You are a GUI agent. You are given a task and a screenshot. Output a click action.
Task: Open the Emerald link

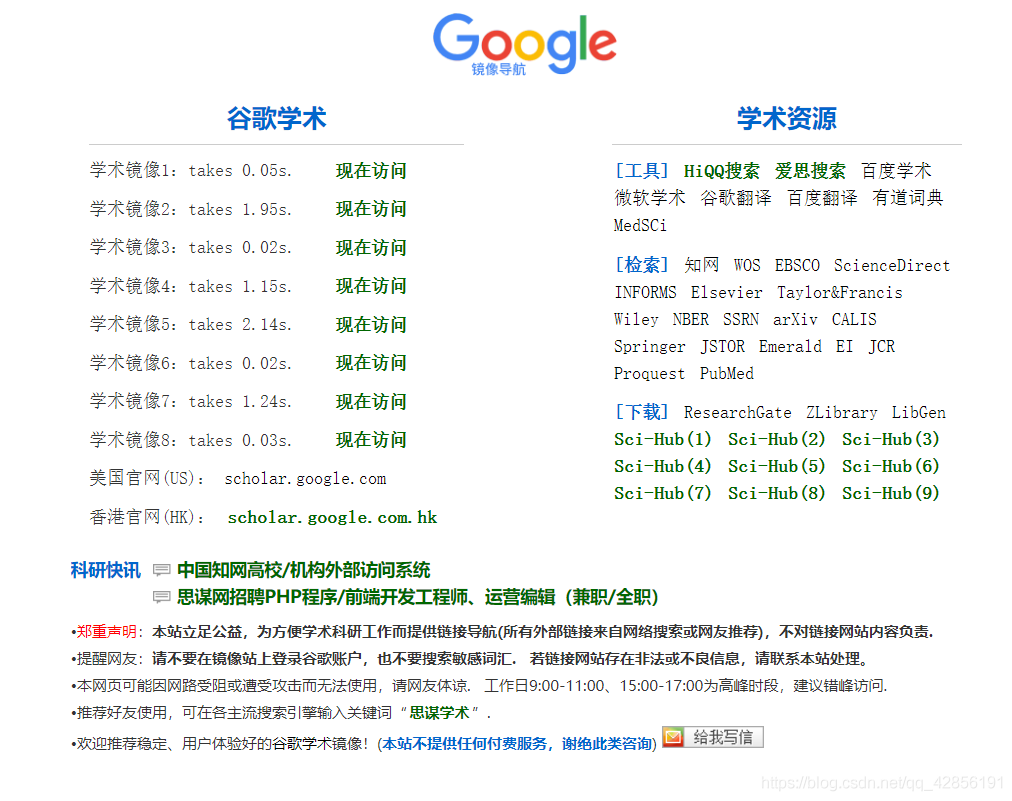coord(790,347)
